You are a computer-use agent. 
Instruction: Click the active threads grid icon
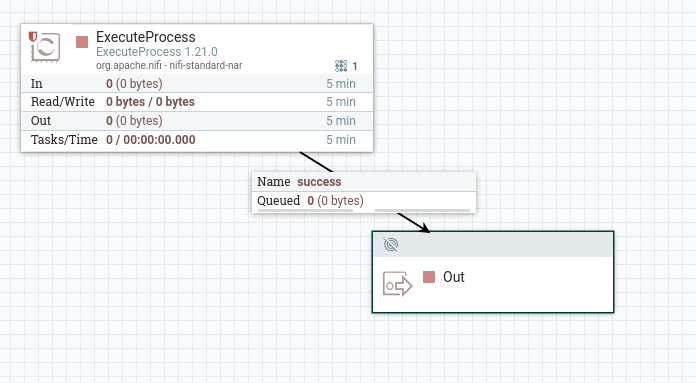[341, 66]
